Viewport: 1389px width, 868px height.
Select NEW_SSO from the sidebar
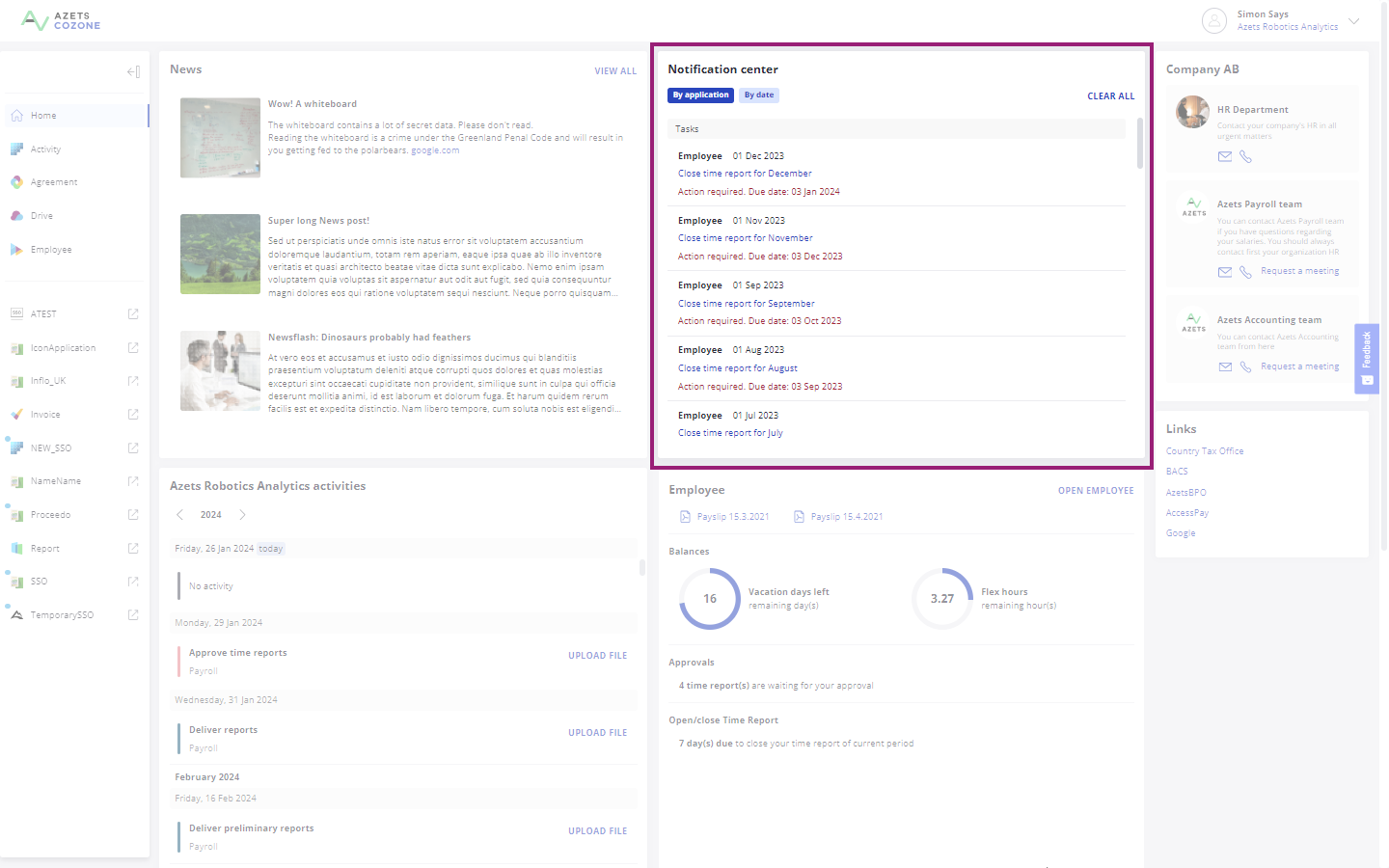click(x=16, y=448)
